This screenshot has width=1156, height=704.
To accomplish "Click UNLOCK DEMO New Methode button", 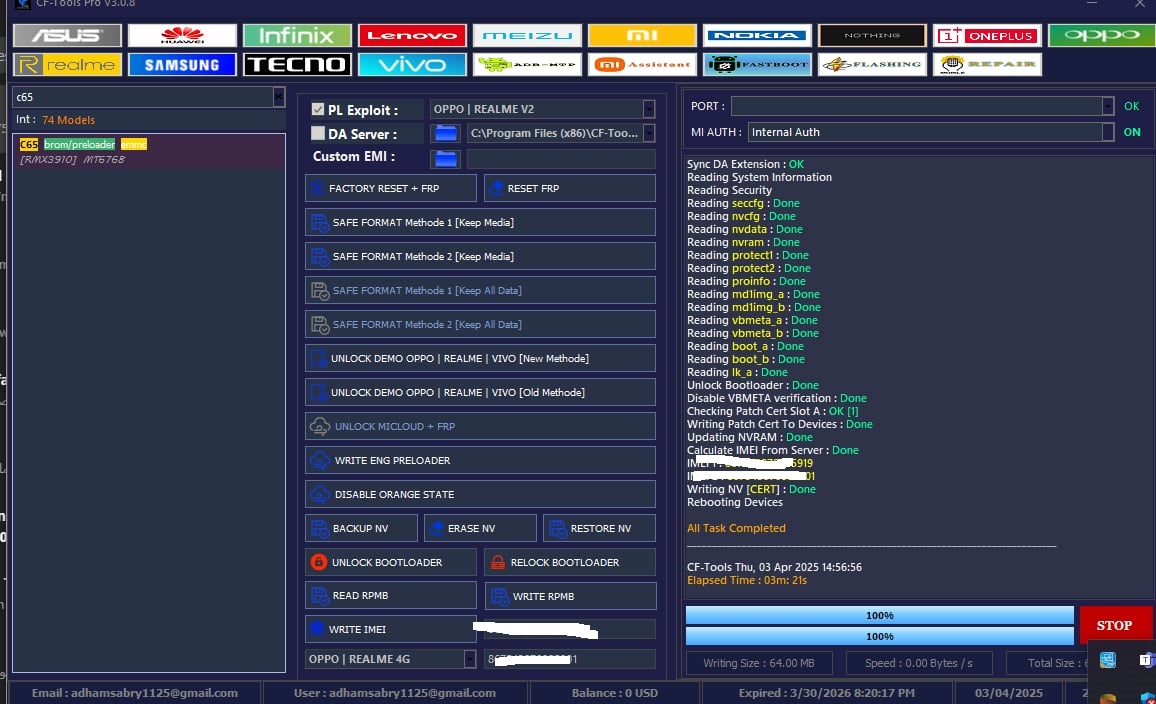I will (480, 358).
